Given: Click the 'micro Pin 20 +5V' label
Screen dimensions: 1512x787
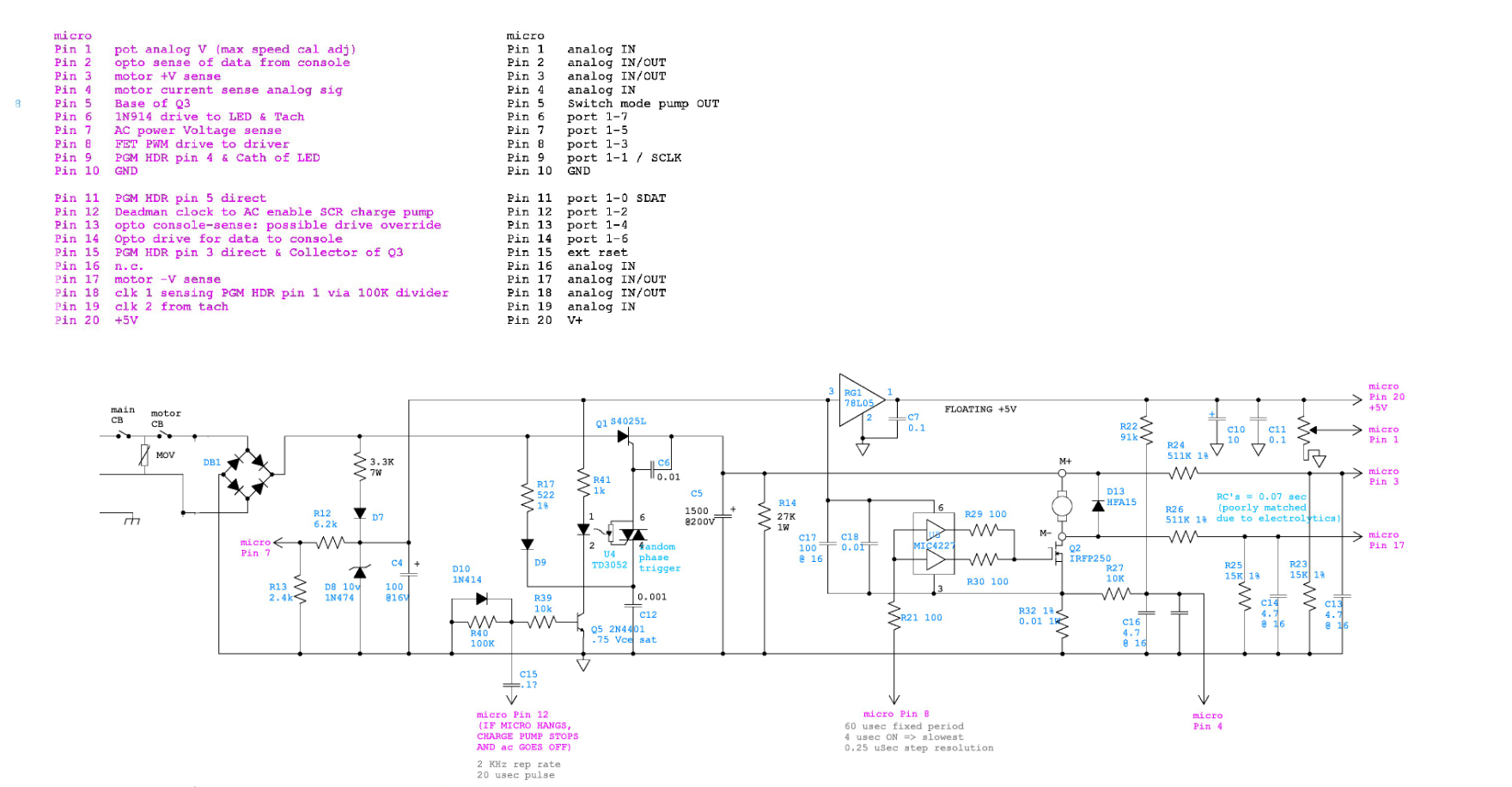Looking at the screenshot, I should 1387,397.
